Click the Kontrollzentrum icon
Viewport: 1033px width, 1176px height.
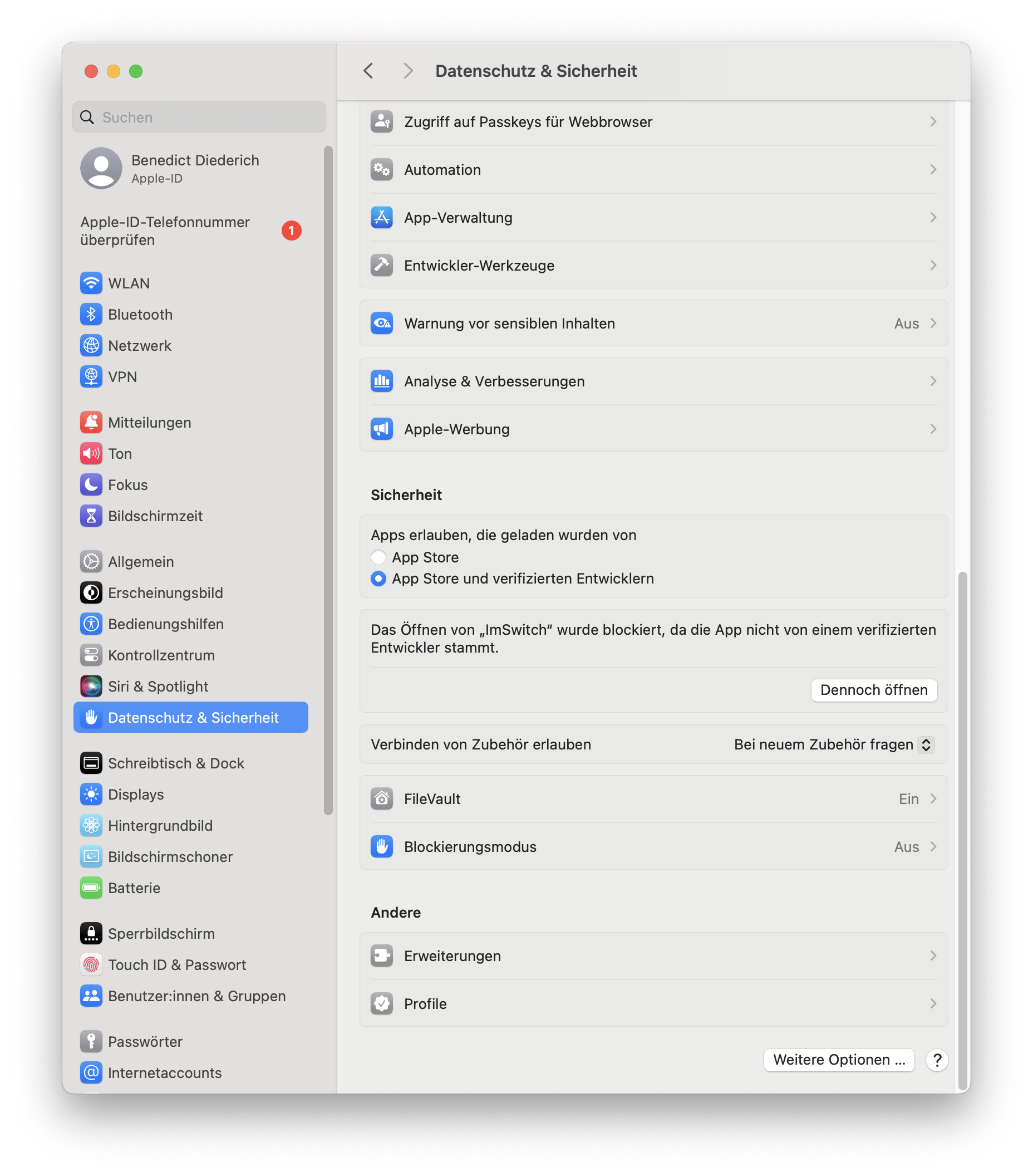91,655
